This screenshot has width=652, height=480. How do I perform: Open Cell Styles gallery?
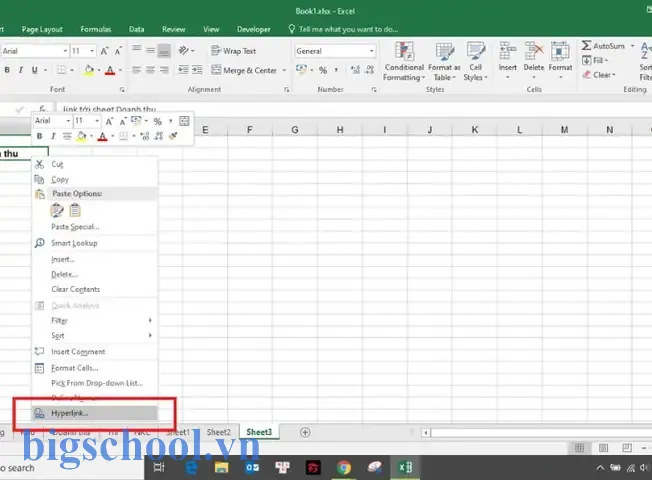475,62
